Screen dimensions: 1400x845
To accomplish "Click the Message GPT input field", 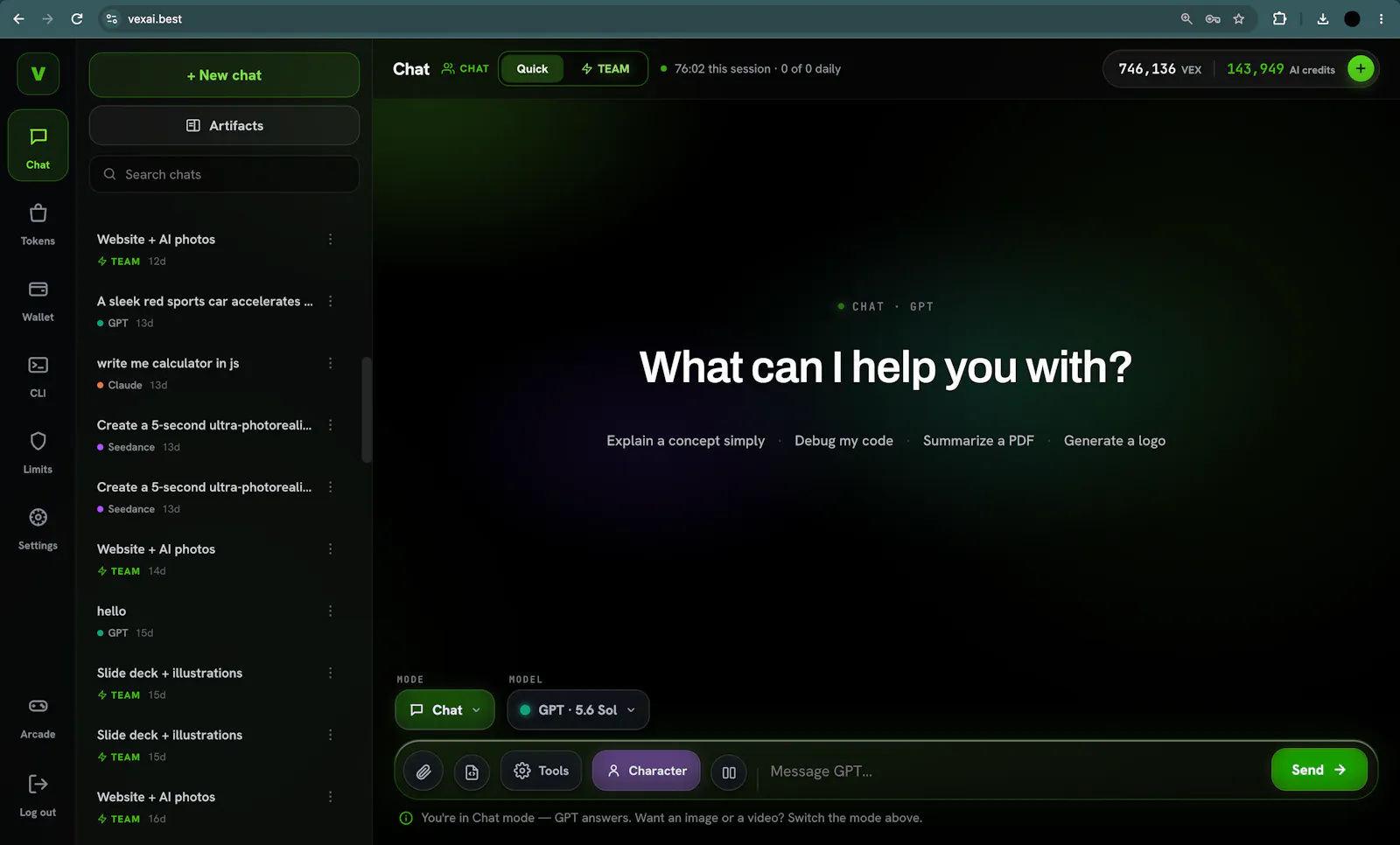I will tap(1015, 771).
